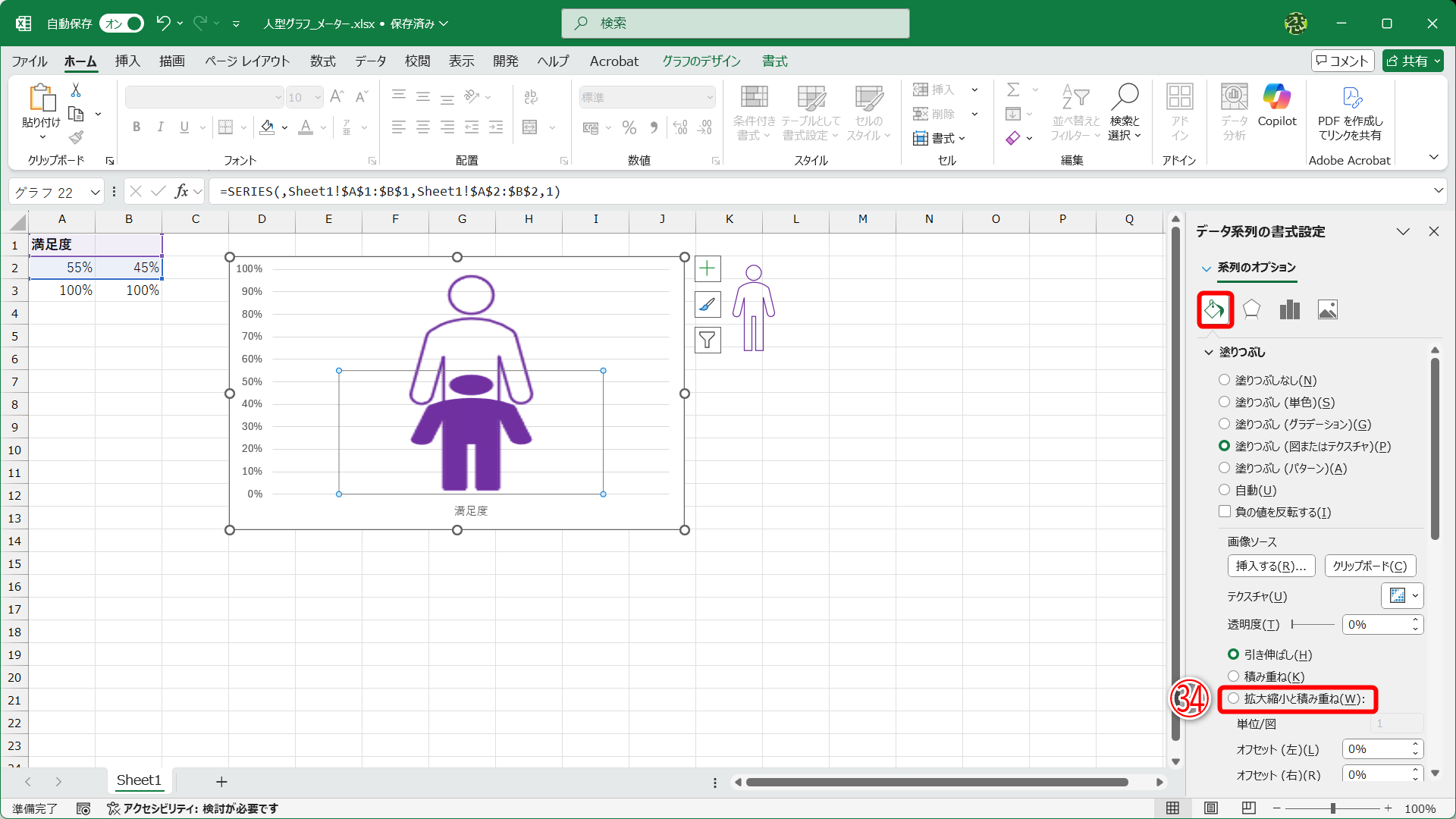
Task: Click the 透明度 transparency slider
Action: coord(1313,624)
